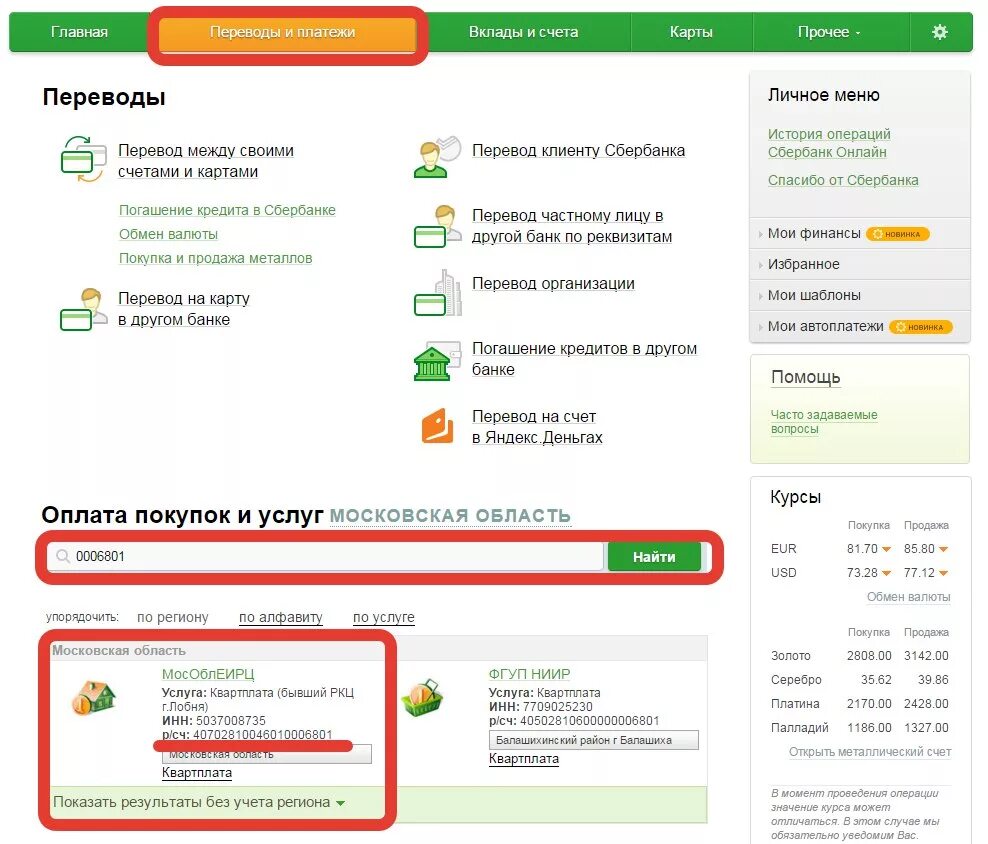Click the новинка badge by Мои финансы
This screenshot has height=844, width=988.
[897, 234]
